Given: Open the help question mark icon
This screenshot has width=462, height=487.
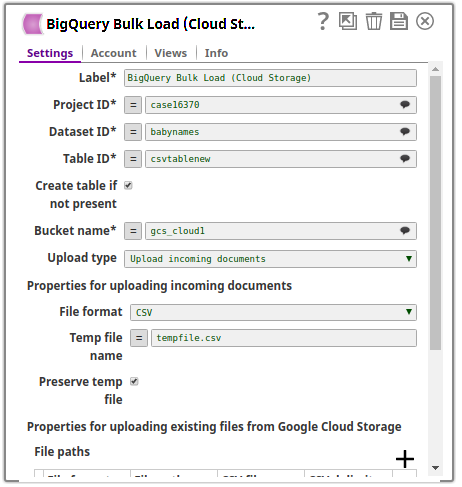Looking at the screenshot, I should click(x=323, y=21).
